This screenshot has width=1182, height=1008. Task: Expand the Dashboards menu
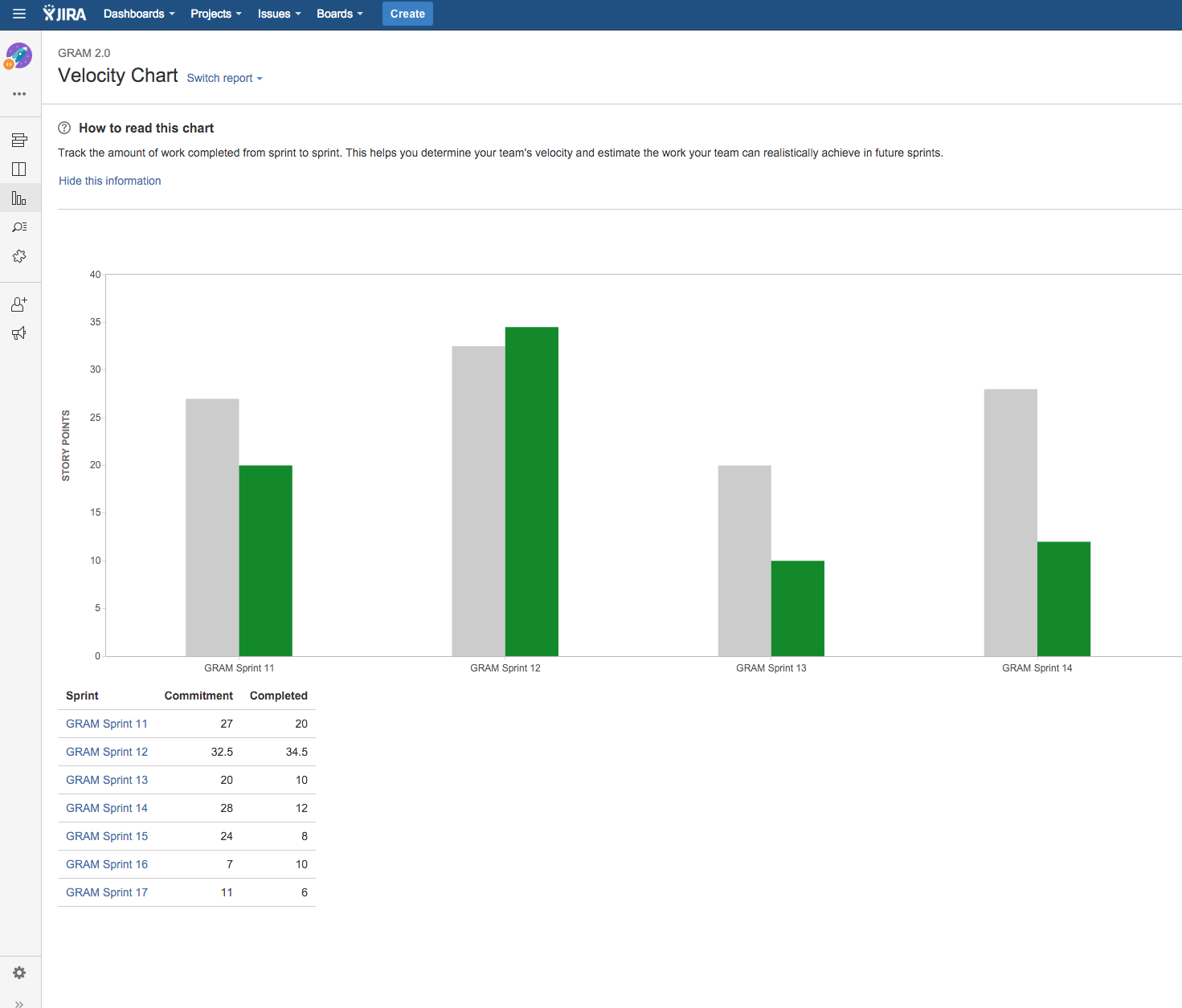click(x=138, y=14)
